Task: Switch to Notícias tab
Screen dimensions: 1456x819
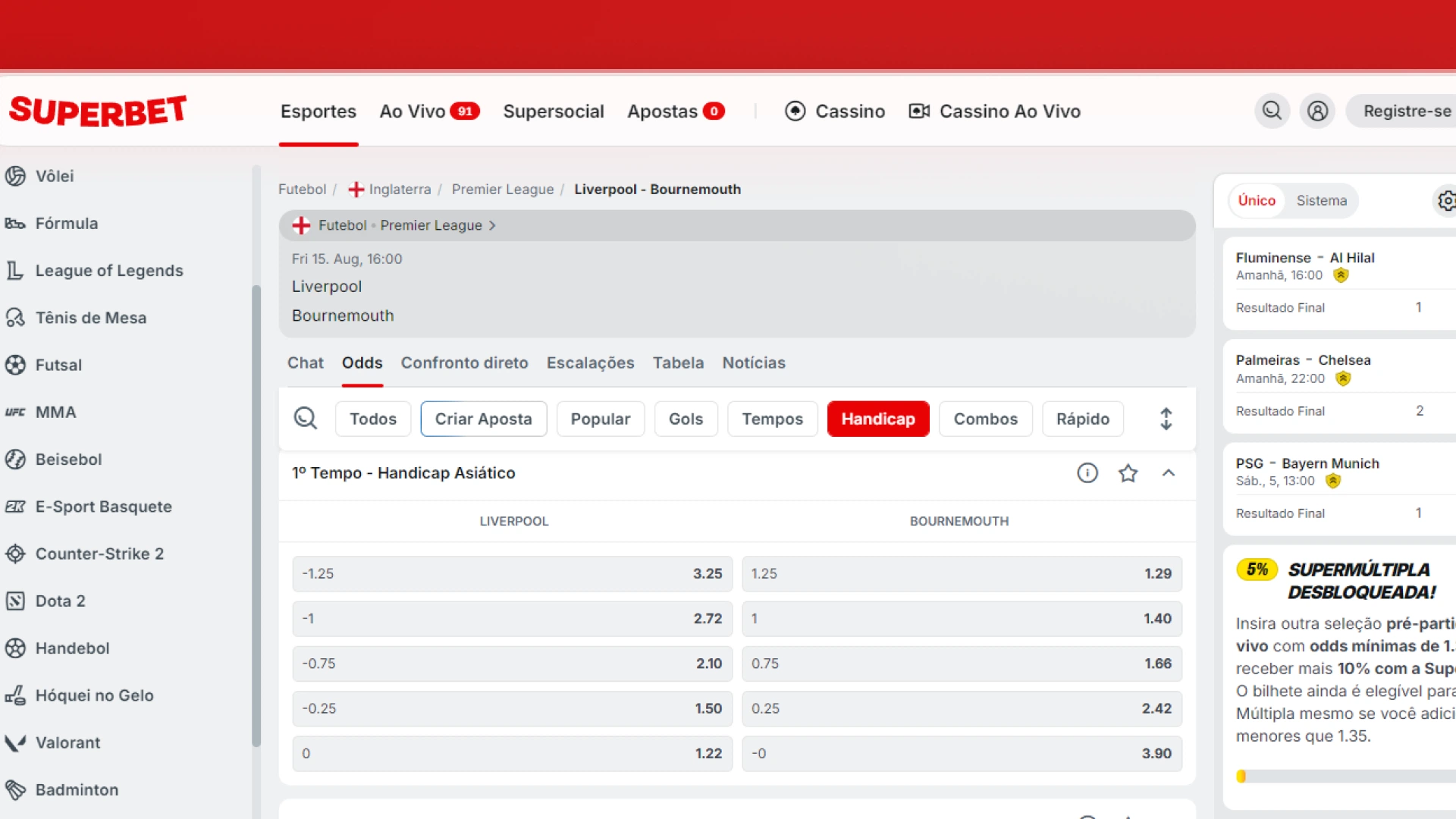Action: (x=754, y=363)
